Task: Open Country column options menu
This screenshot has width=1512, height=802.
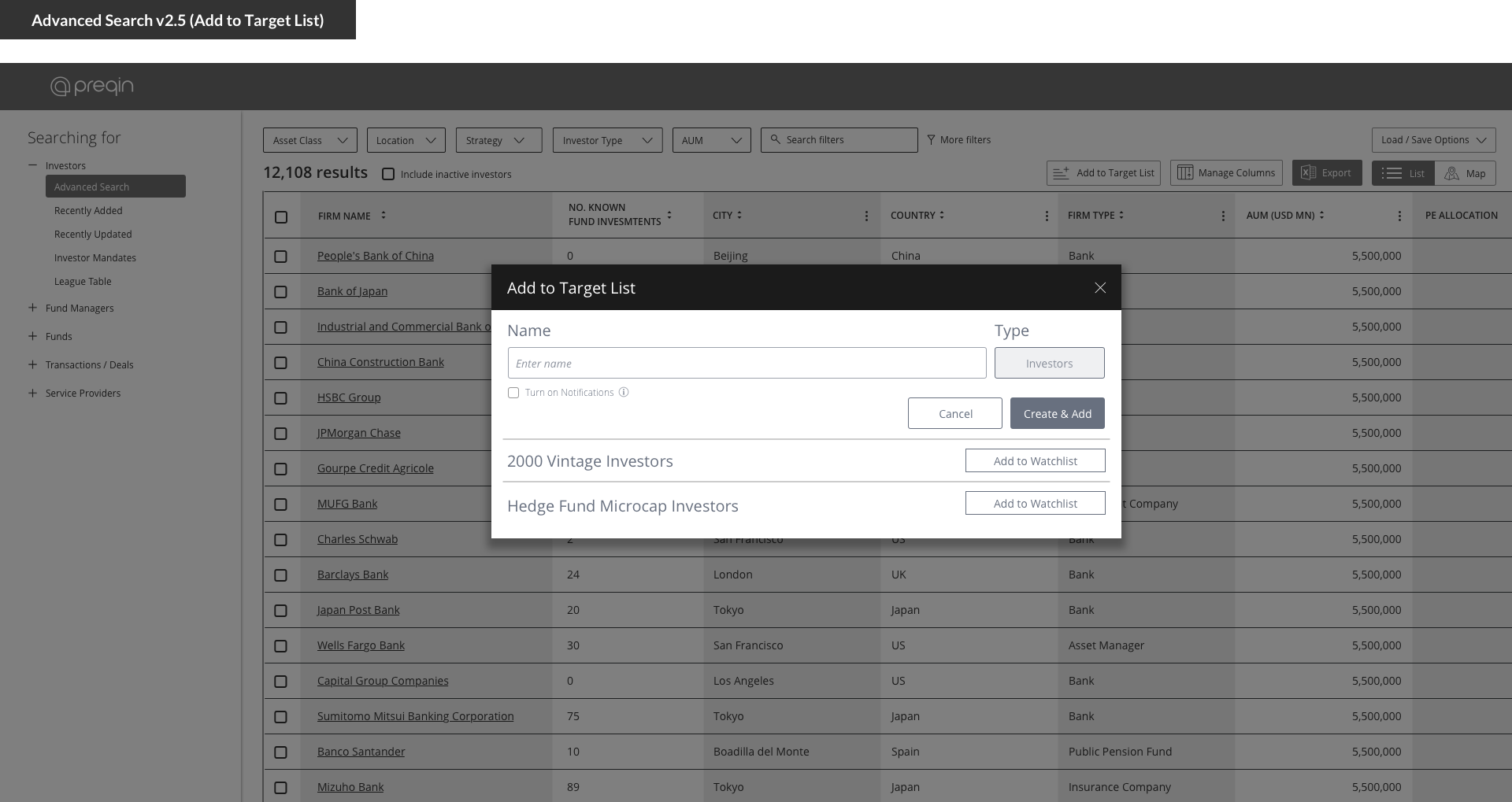Action: pos(1047,216)
